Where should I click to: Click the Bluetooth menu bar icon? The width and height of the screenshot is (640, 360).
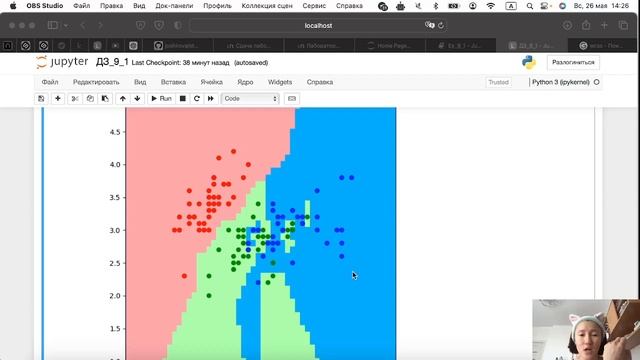[436, 6]
